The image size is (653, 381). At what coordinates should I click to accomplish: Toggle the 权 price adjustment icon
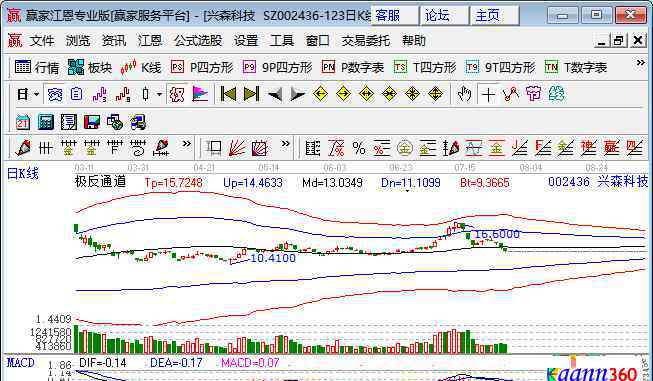[x=177, y=95]
